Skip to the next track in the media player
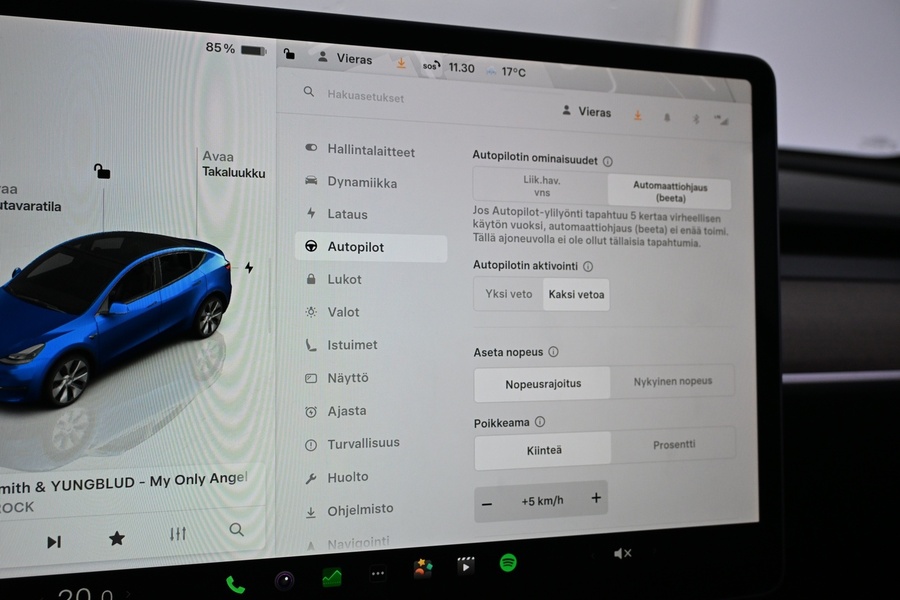The image size is (900, 600). coord(54,539)
